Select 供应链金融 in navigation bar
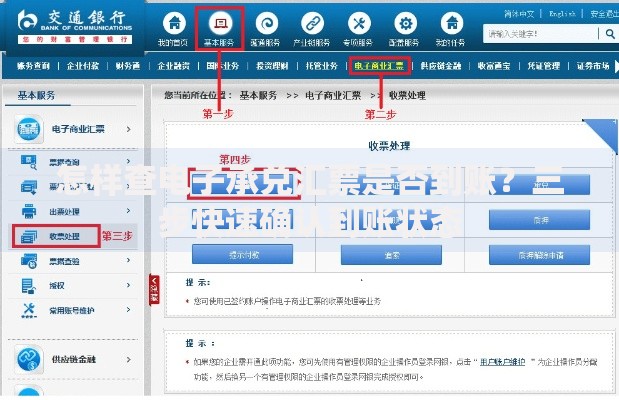Viewport: 619px width, 400px height. coord(441,66)
